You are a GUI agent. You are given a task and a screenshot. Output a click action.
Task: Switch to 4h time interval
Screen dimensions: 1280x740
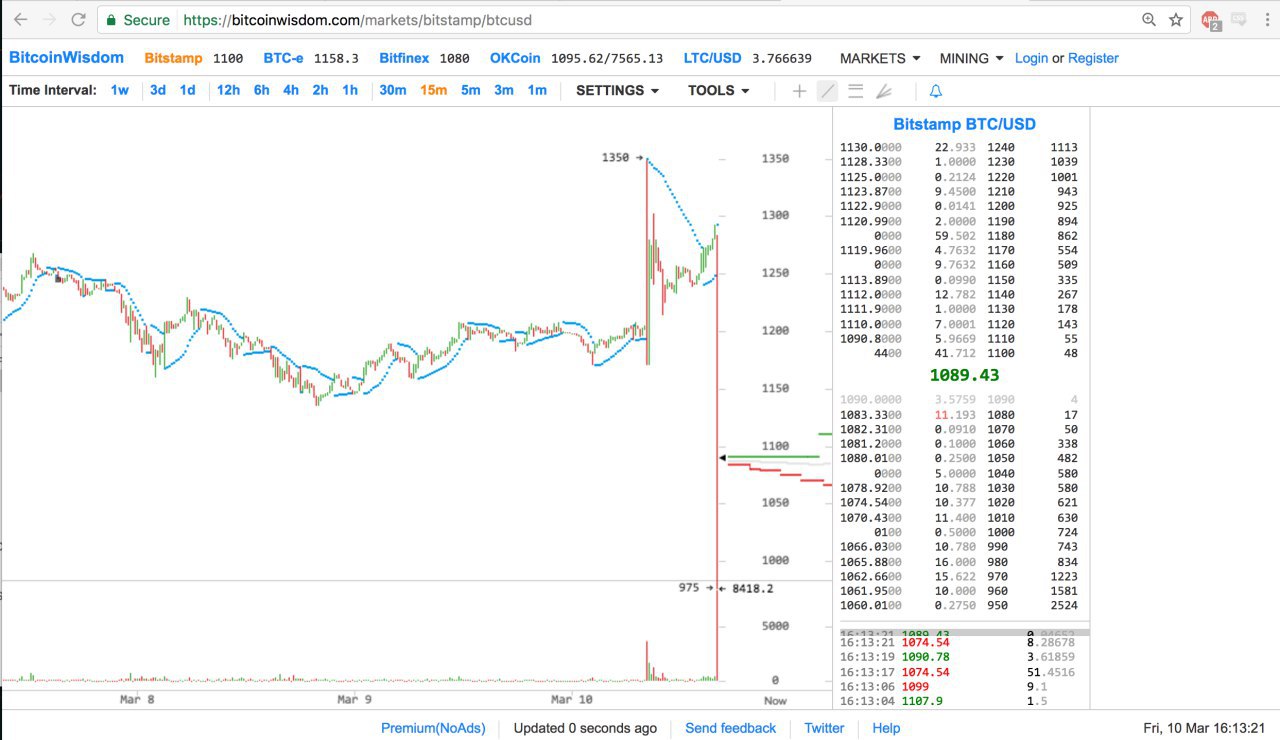pos(290,90)
